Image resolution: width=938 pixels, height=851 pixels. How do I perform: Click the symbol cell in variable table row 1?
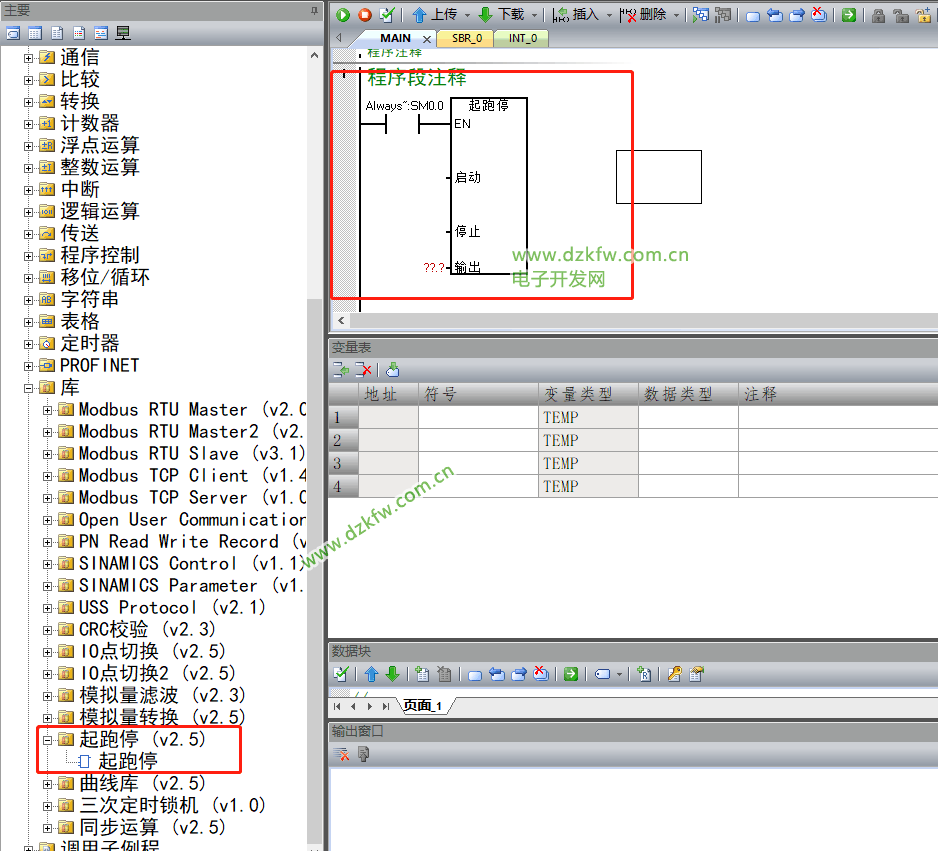click(x=477, y=417)
